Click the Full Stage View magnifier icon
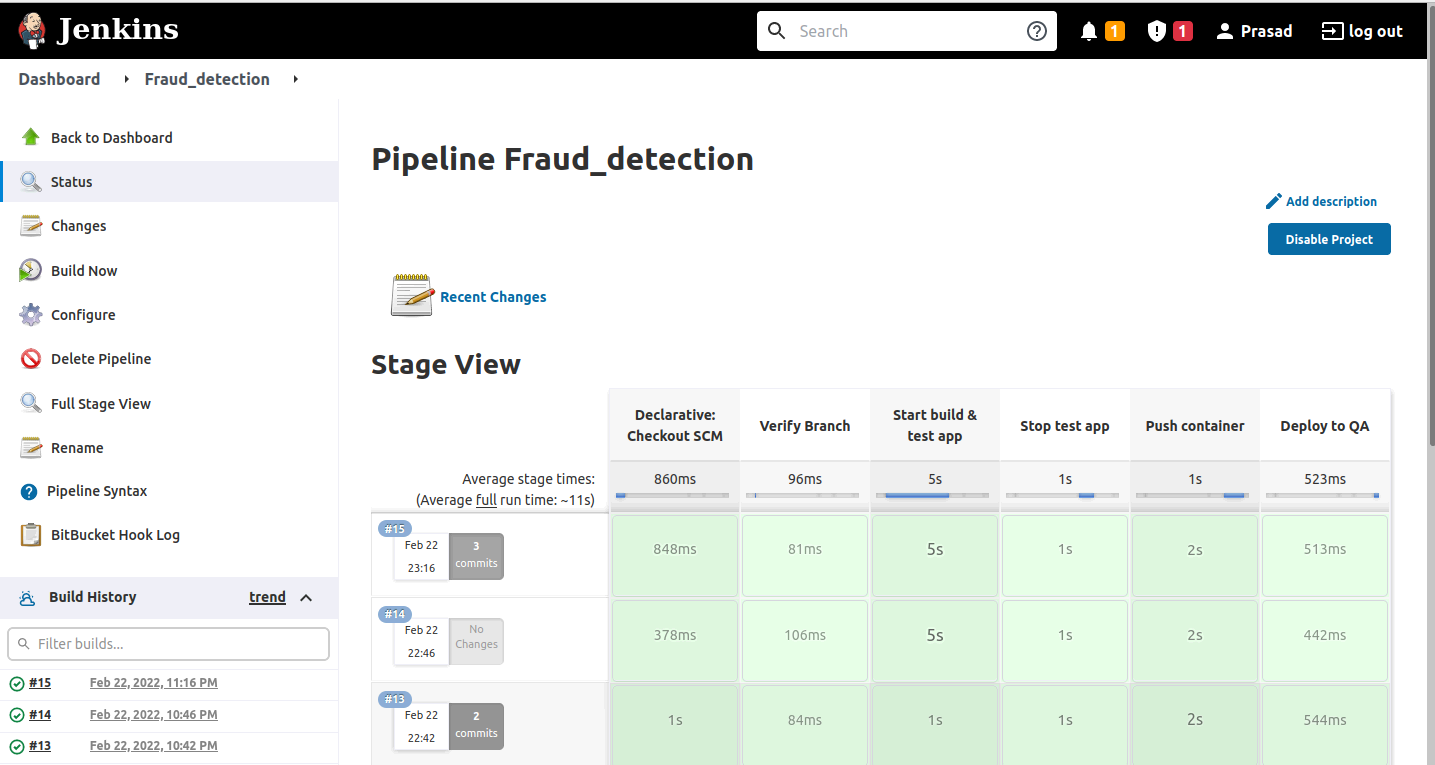The width and height of the screenshot is (1435, 765). (x=31, y=403)
